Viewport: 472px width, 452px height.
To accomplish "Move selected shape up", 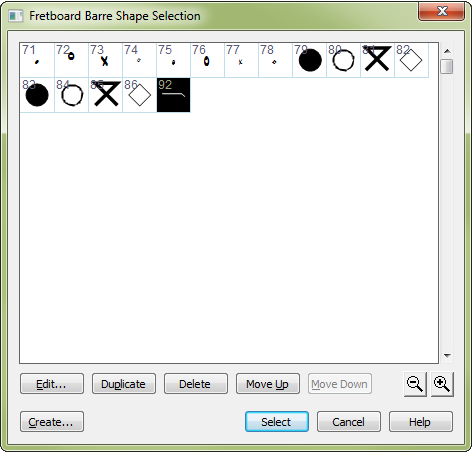I will pos(268,384).
